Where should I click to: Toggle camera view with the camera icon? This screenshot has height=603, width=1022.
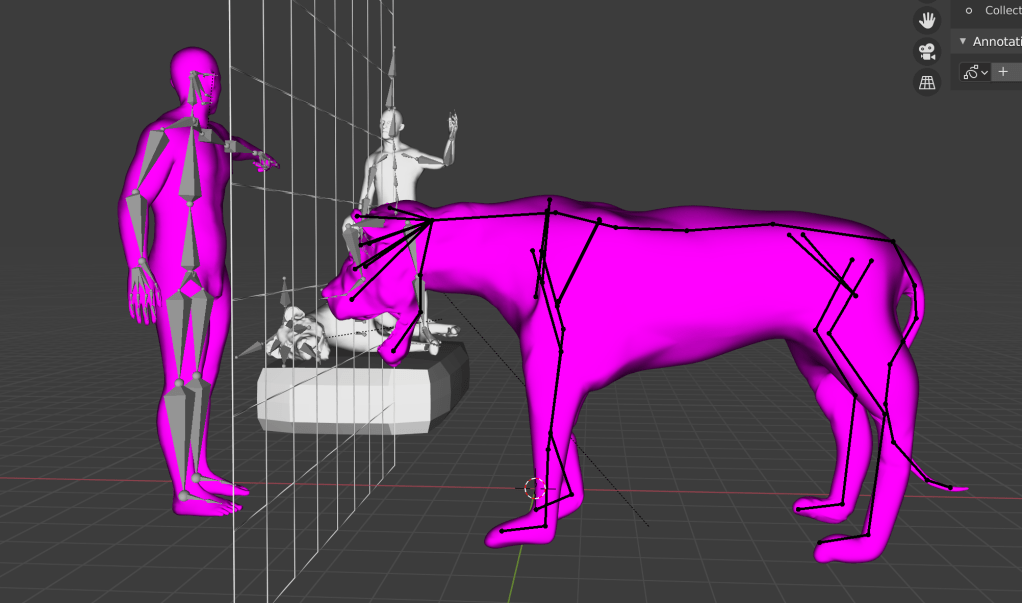(928, 51)
